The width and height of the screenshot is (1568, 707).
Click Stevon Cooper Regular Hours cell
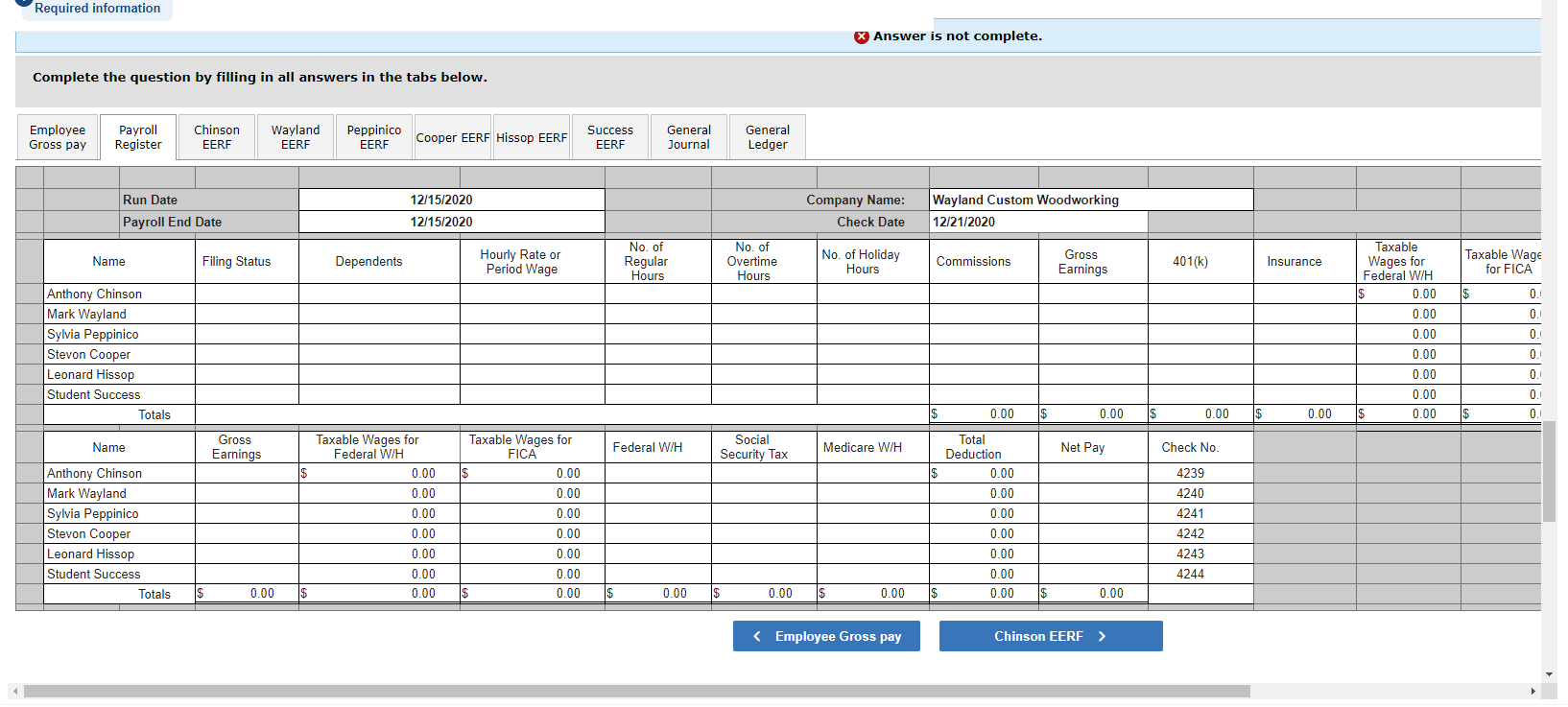click(x=658, y=354)
